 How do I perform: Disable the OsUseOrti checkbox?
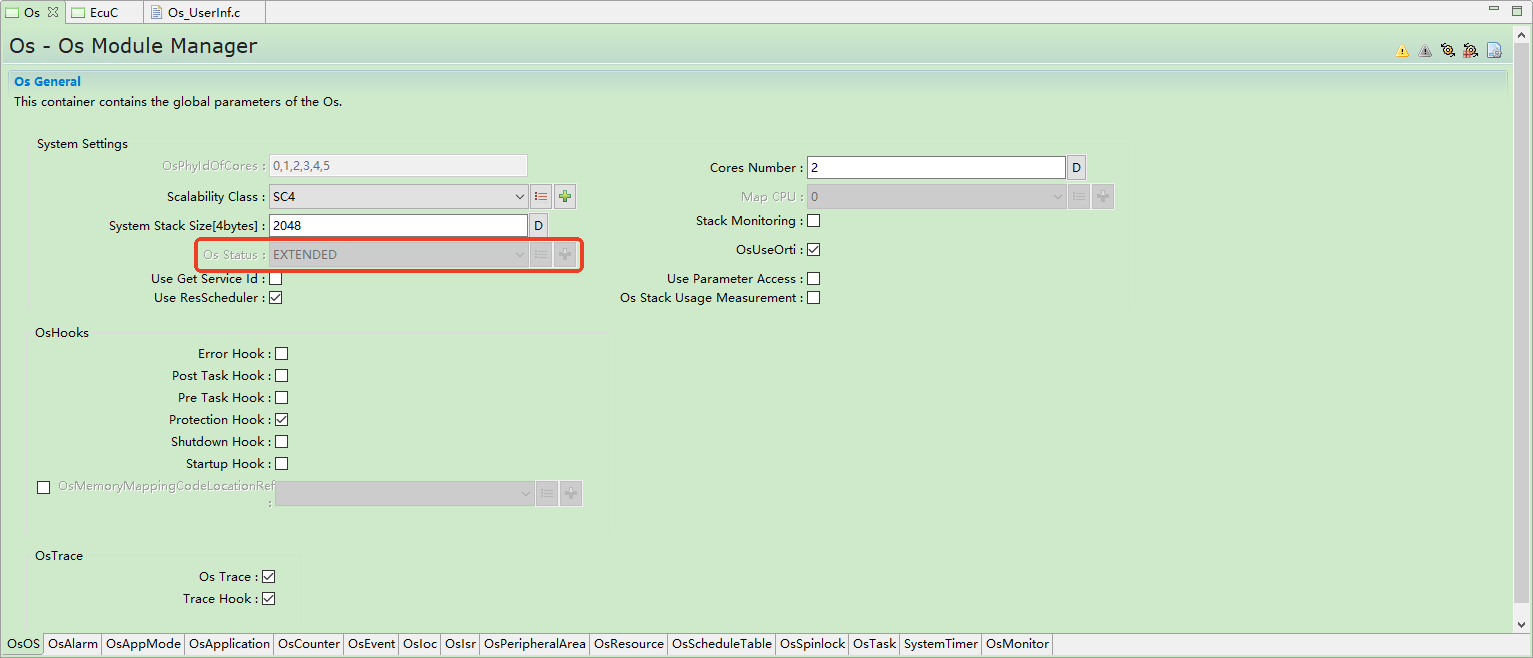coord(813,250)
